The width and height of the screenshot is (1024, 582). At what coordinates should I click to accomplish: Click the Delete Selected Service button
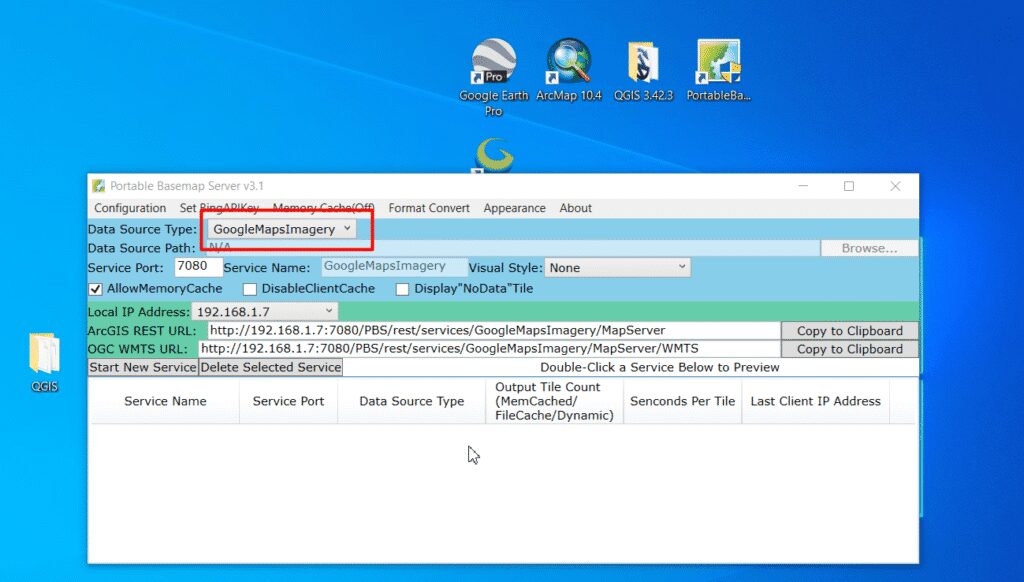pyautogui.click(x=271, y=367)
